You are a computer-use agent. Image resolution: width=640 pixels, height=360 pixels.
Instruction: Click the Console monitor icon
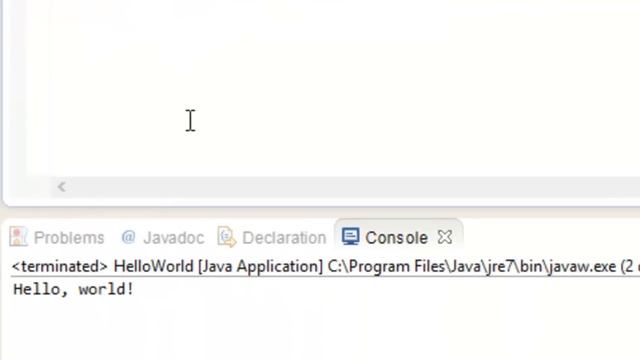point(350,237)
